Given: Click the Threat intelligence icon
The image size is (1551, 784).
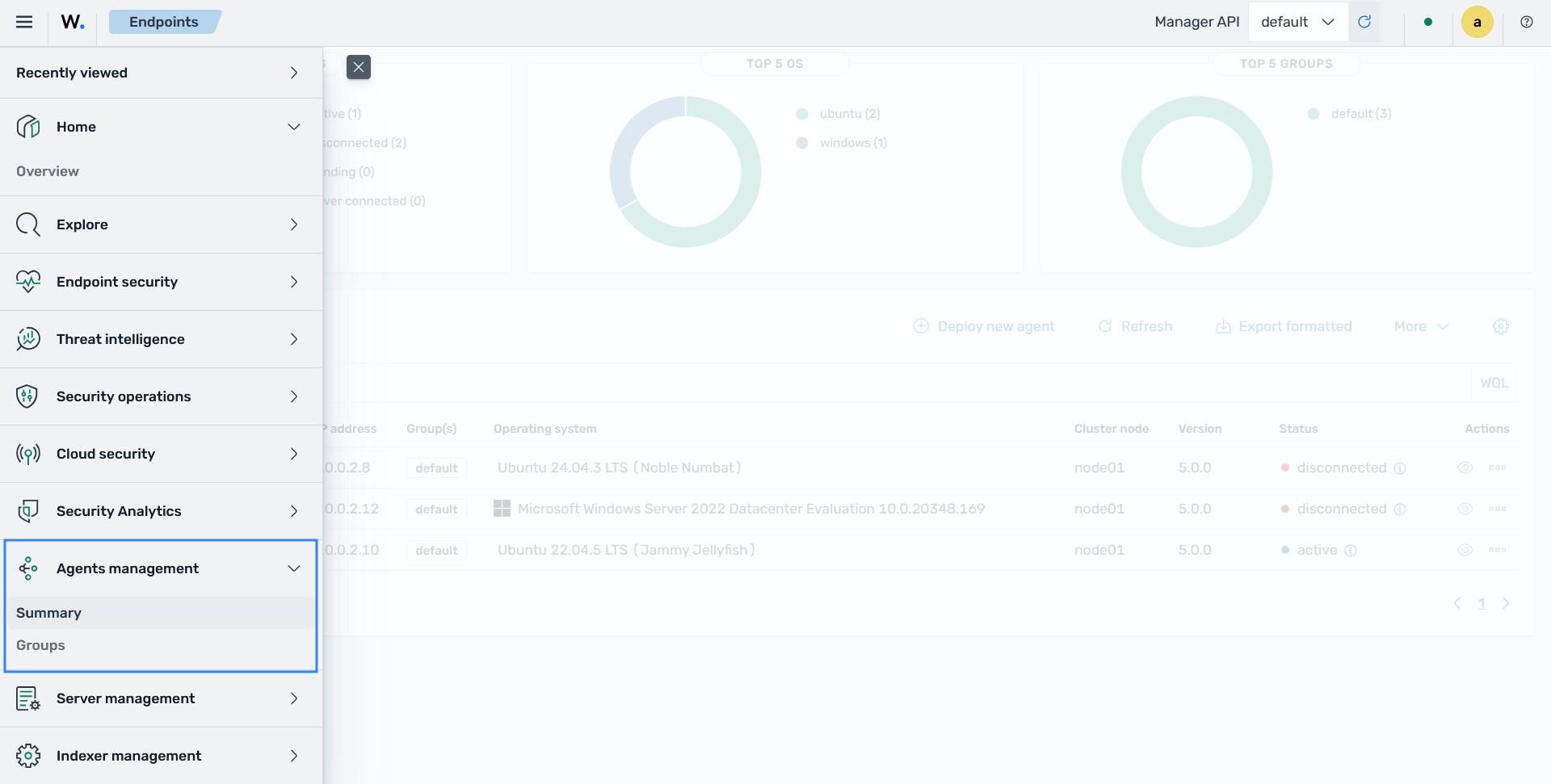Looking at the screenshot, I should (28, 339).
